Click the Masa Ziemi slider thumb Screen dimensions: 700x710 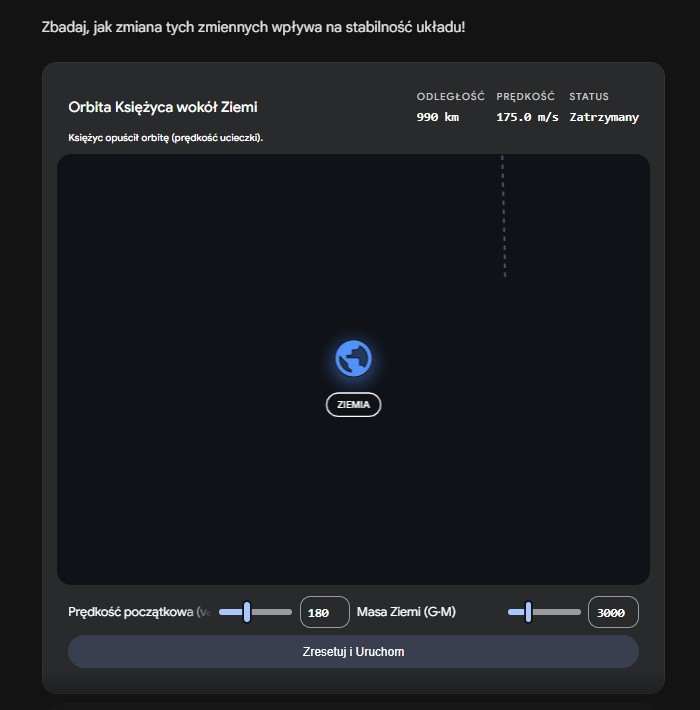[528, 612]
